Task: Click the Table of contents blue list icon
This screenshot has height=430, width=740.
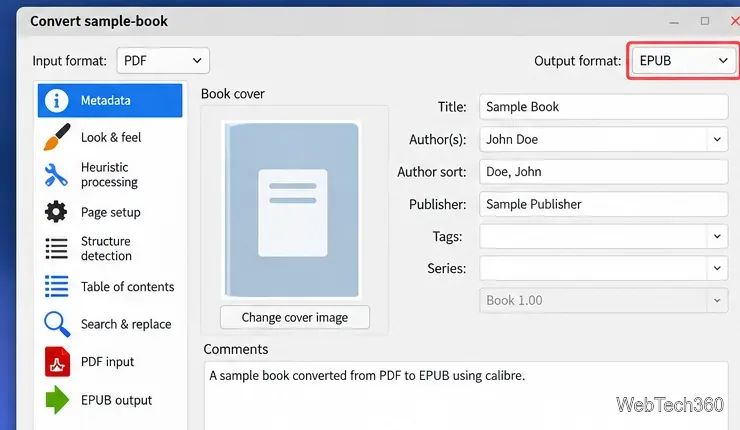Action: coord(56,286)
